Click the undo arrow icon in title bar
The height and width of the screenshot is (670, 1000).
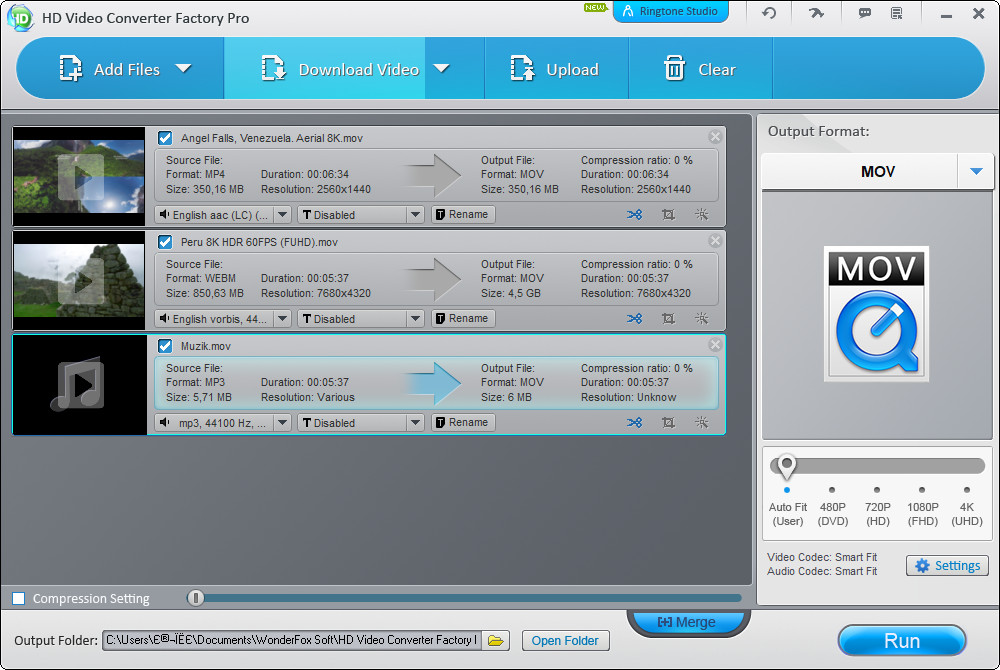(x=769, y=13)
